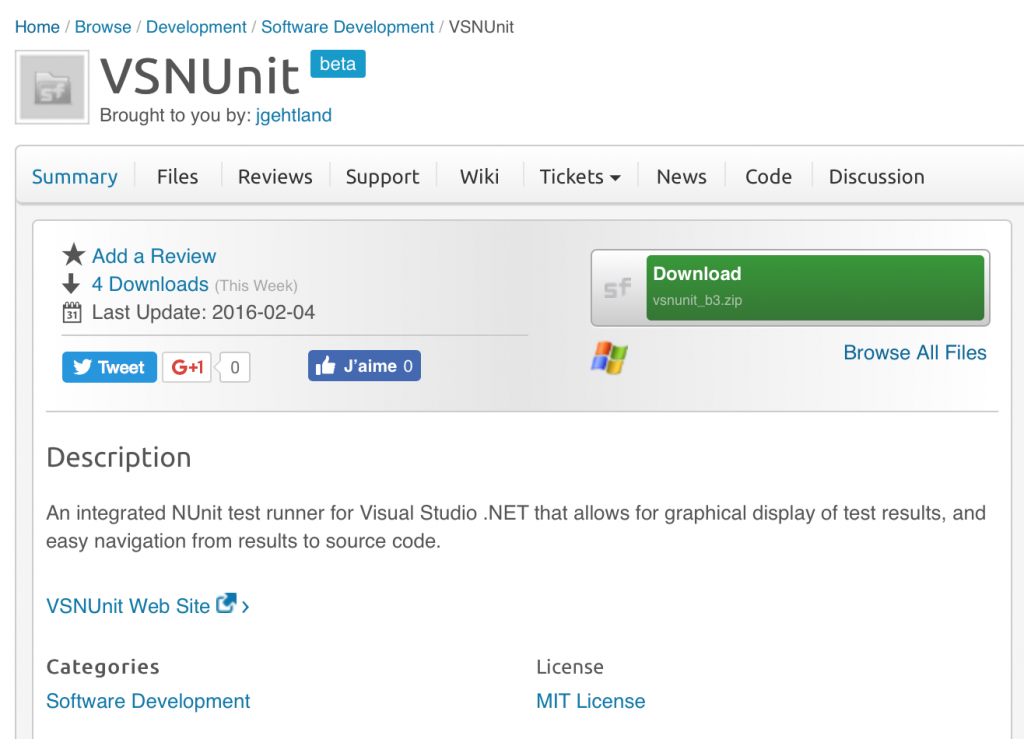This screenshot has height=739, width=1024.
Task: Visit the jgehtland author profile
Action: click(x=294, y=115)
